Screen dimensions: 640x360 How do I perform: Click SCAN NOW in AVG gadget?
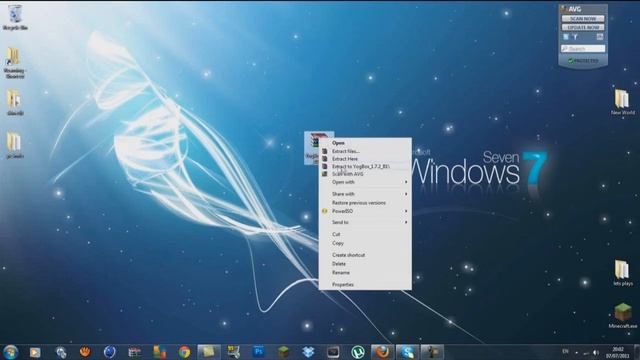click(x=583, y=18)
